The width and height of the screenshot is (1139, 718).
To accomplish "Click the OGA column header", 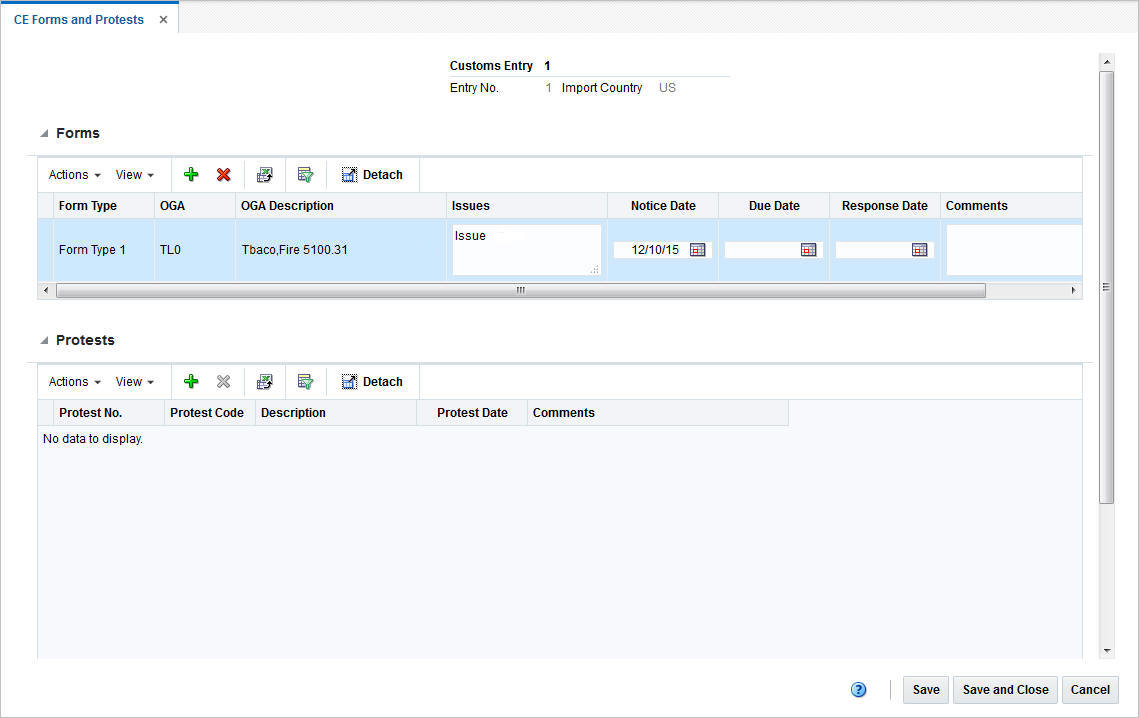I will click(195, 206).
